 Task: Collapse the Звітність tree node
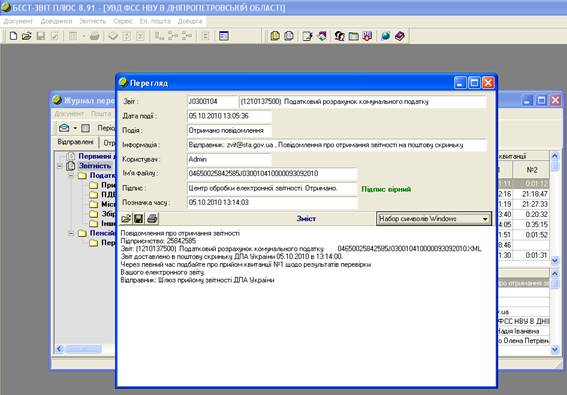click(x=60, y=166)
